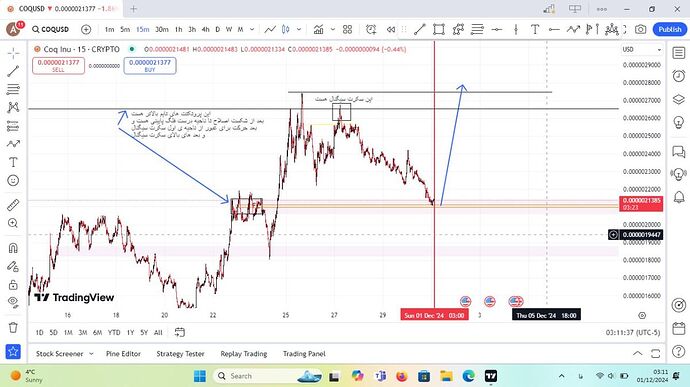Activate the zoom in tool
The height and width of the screenshot is (387, 690).
pos(13,223)
